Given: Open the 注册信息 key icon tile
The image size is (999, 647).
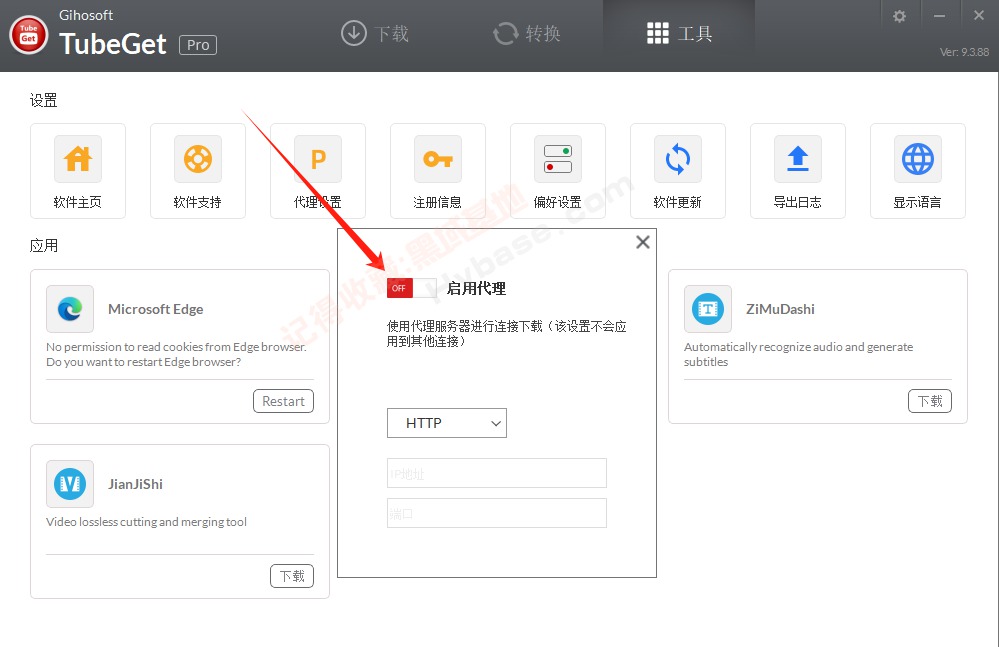Looking at the screenshot, I should [438, 171].
